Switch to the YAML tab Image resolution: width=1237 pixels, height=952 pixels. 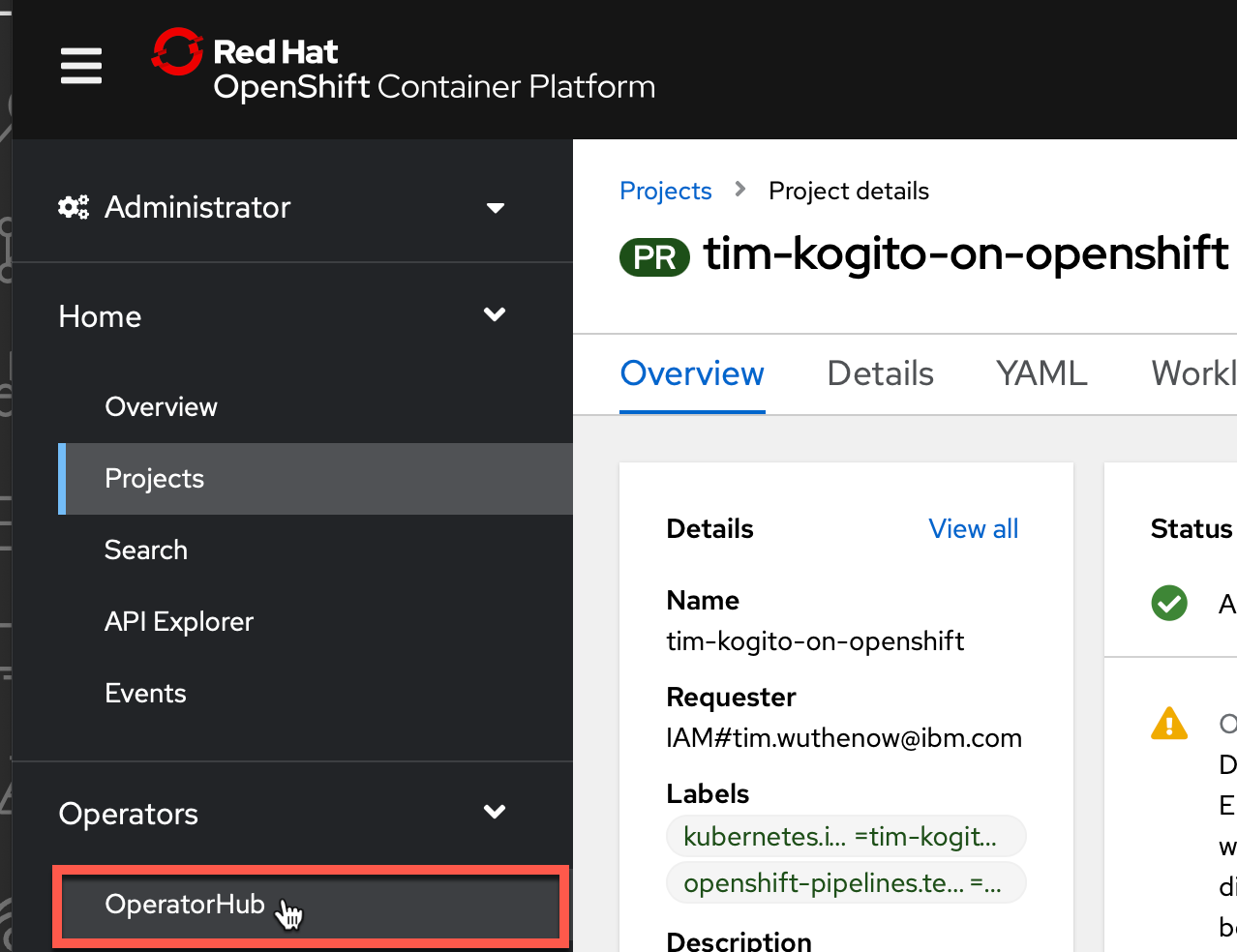point(1041,373)
